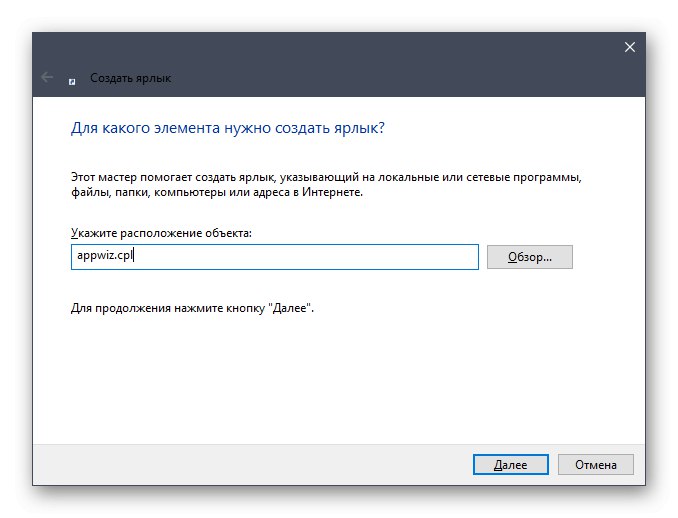Click the blue heading about creating a shortcut
The image size is (678, 518).
click(228, 129)
